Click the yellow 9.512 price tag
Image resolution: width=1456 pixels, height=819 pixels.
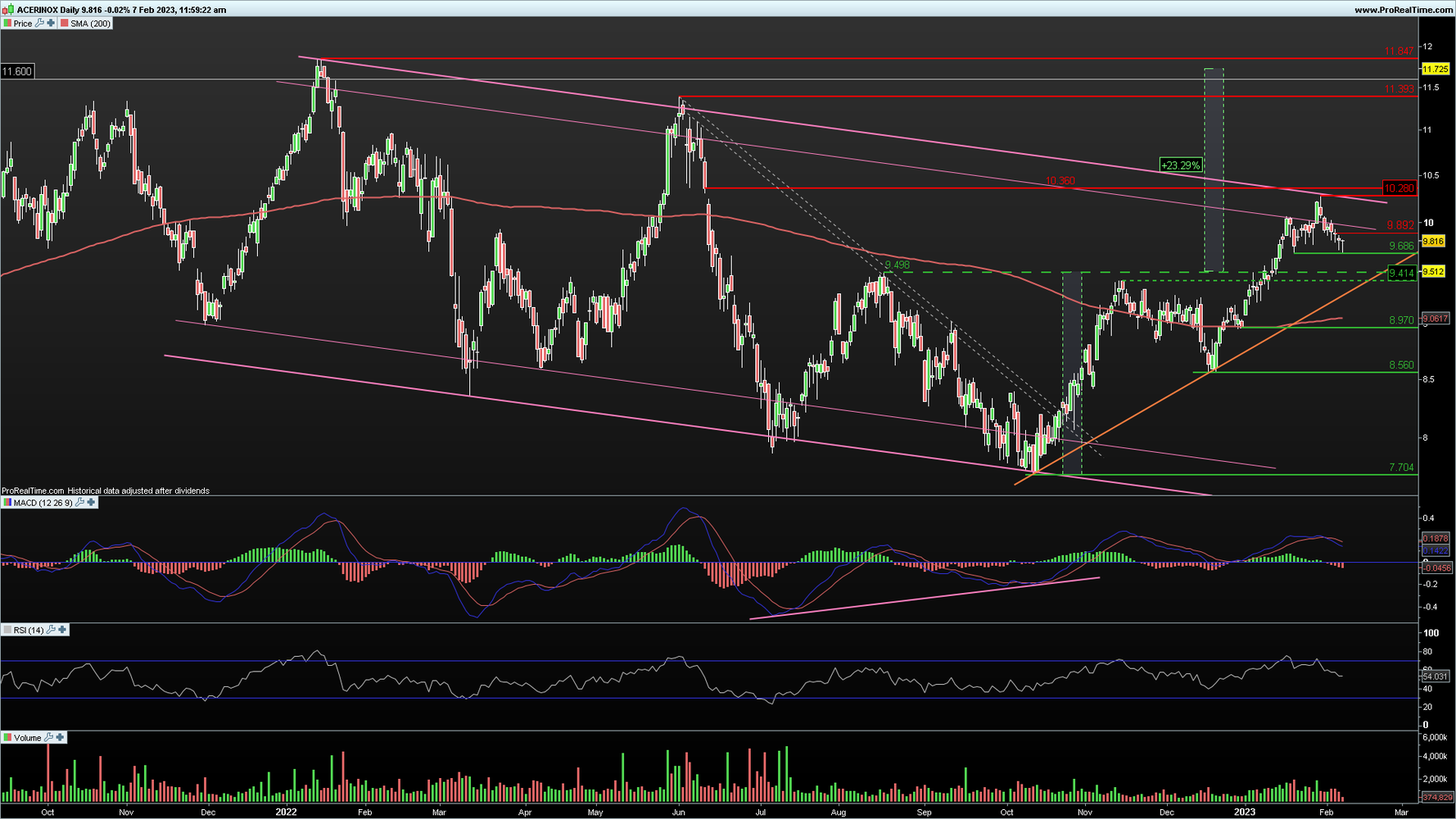(x=1433, y=271)
